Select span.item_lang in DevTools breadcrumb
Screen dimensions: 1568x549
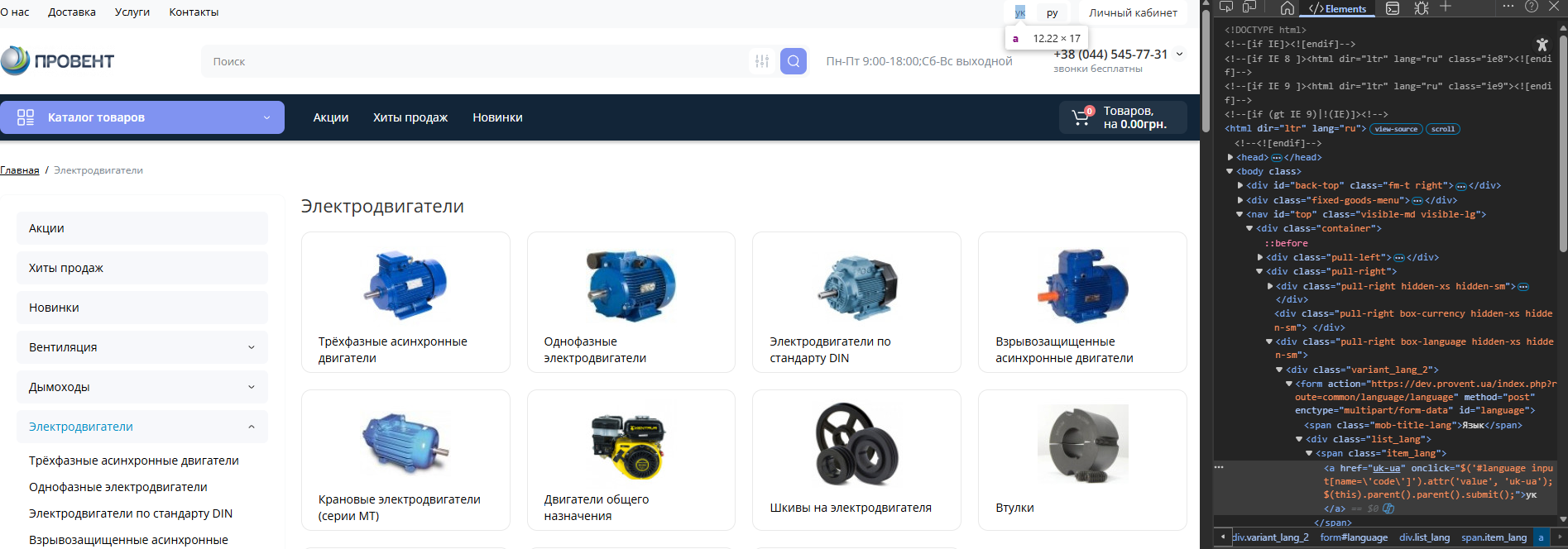pyautogui.click(x=1494, y=537)
